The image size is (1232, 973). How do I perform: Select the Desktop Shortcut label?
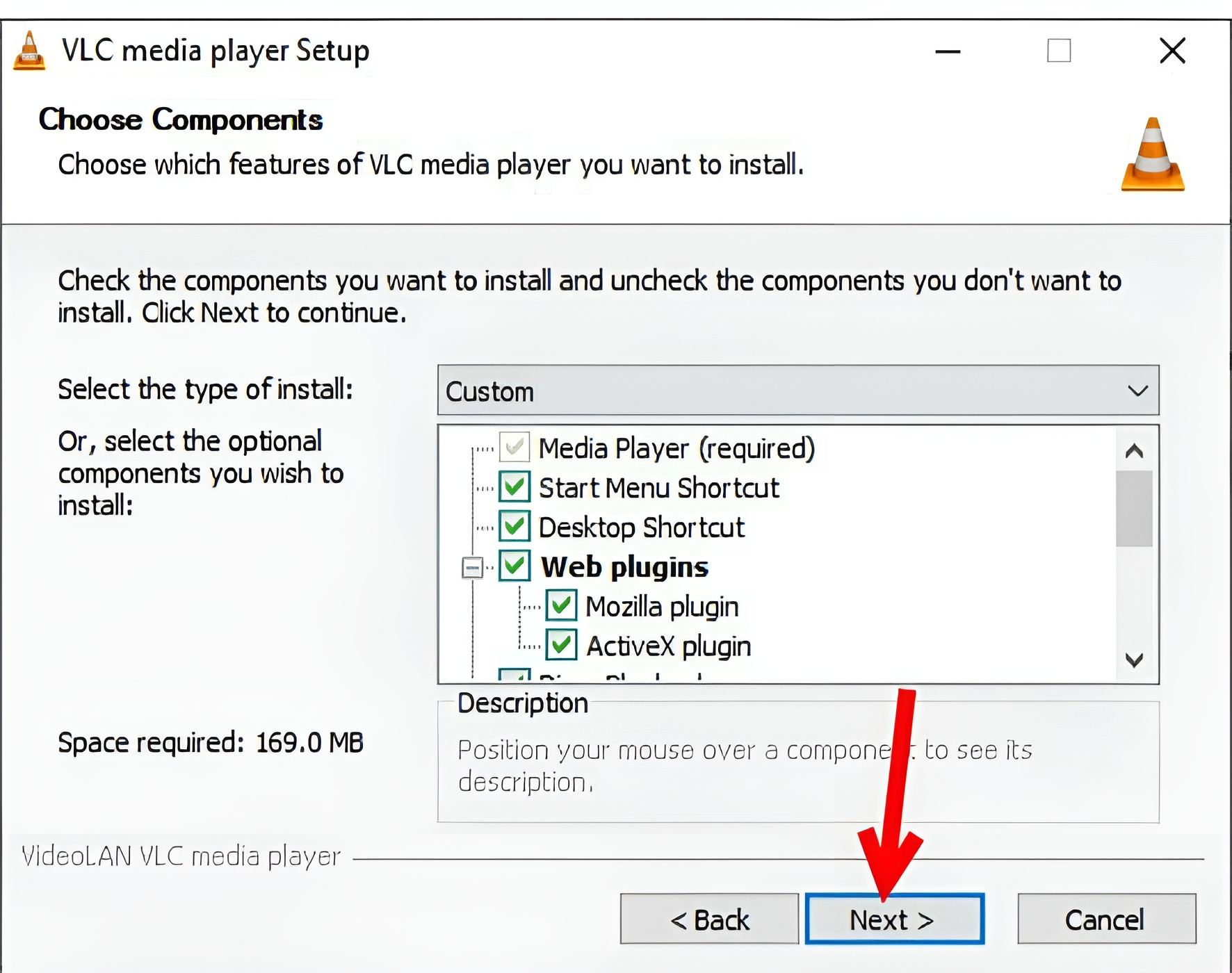(x=641, y=528)
